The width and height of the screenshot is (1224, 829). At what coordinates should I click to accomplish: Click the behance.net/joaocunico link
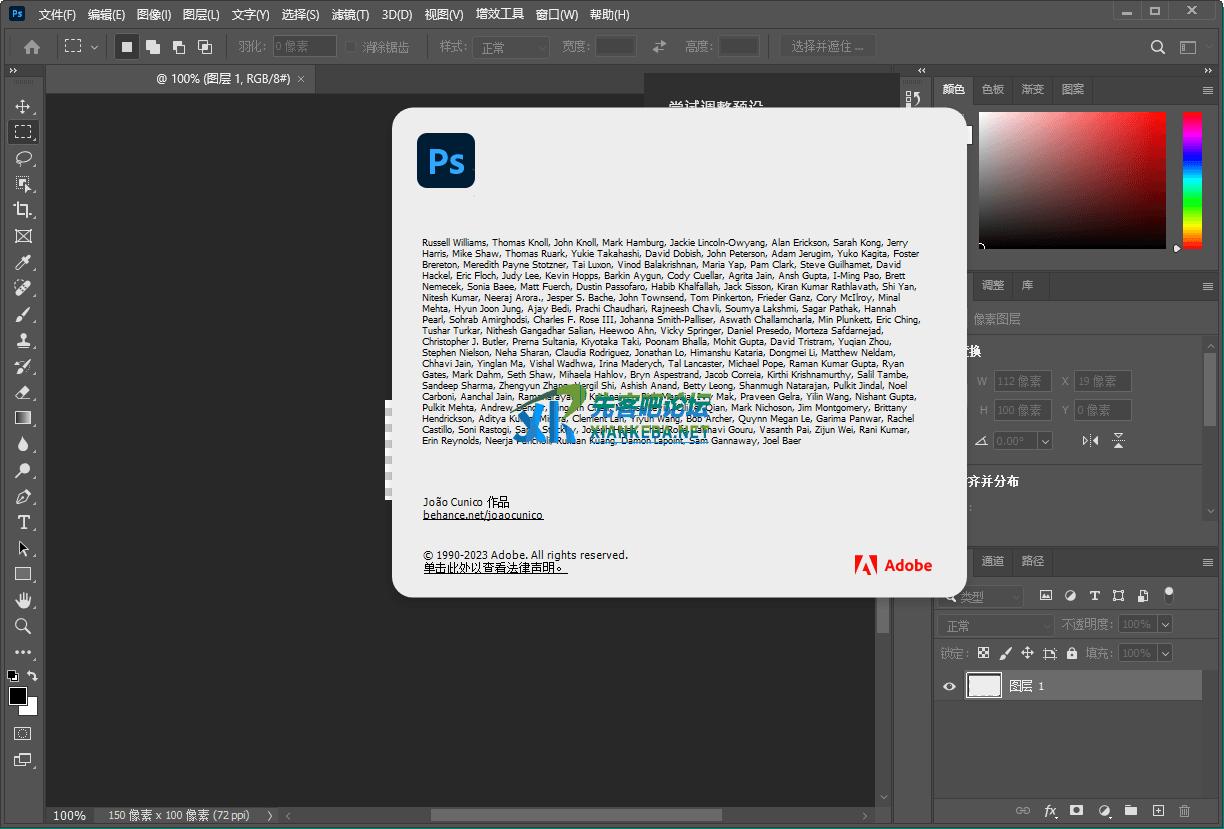pyautogui.click(x=483, y=515)
